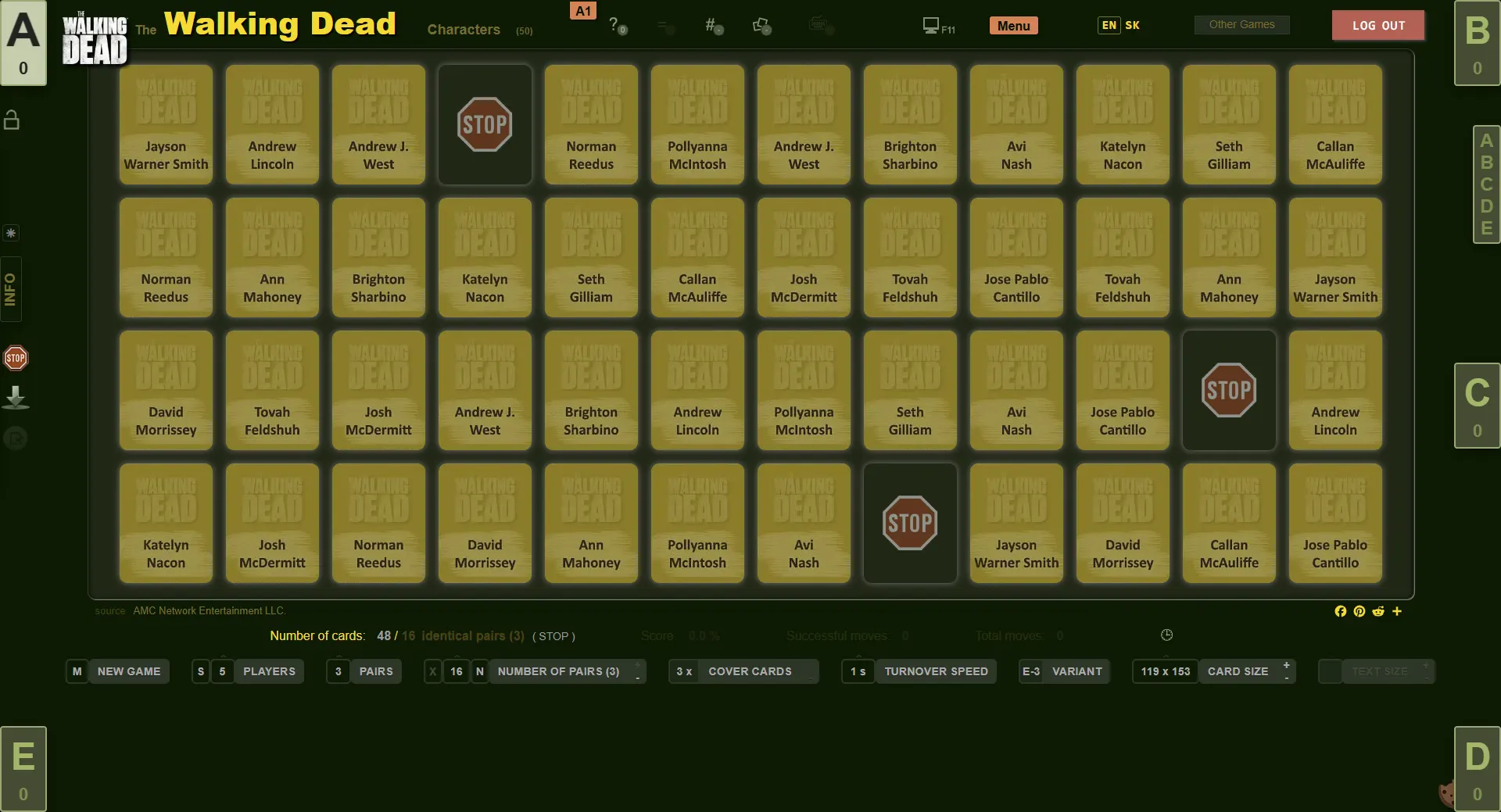
Task: Click the LOG OUT button
Action: [1378, 25]
